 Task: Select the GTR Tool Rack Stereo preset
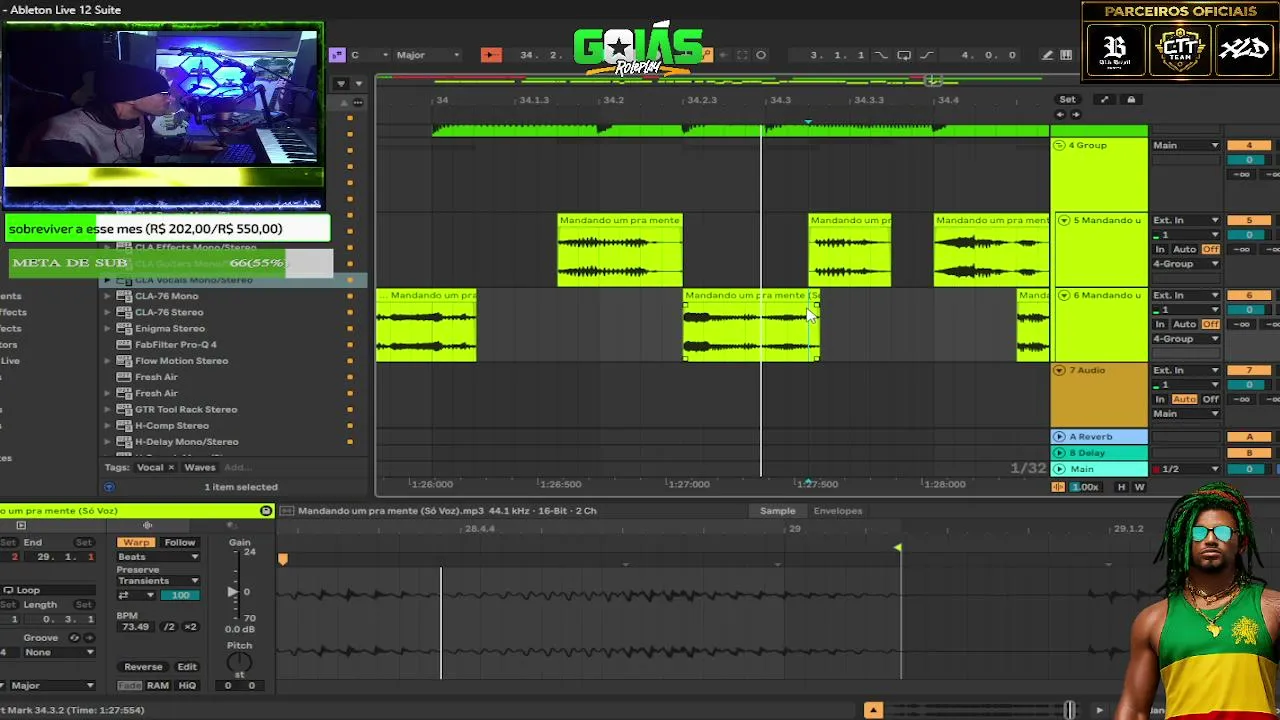point(186,409)
